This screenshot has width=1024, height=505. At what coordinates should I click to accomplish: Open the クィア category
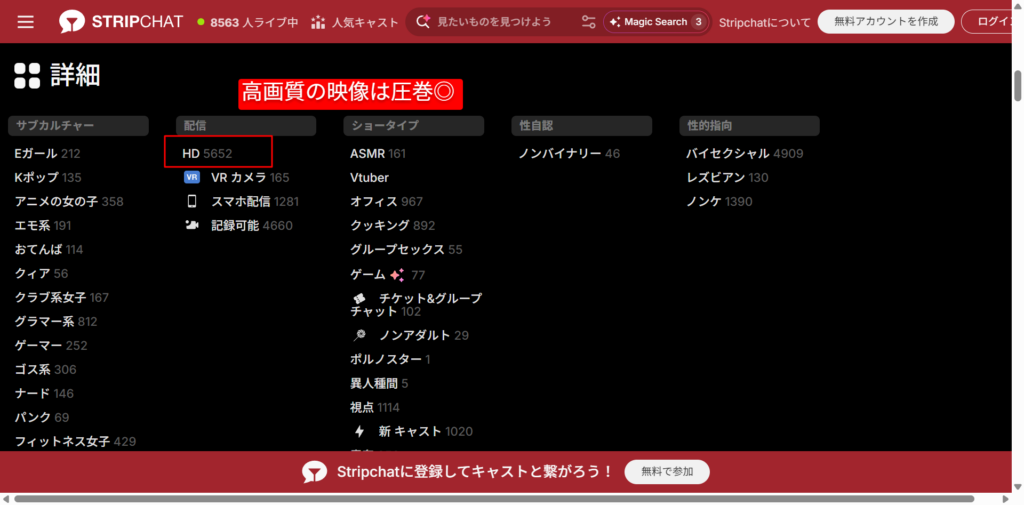click(41, 273)
